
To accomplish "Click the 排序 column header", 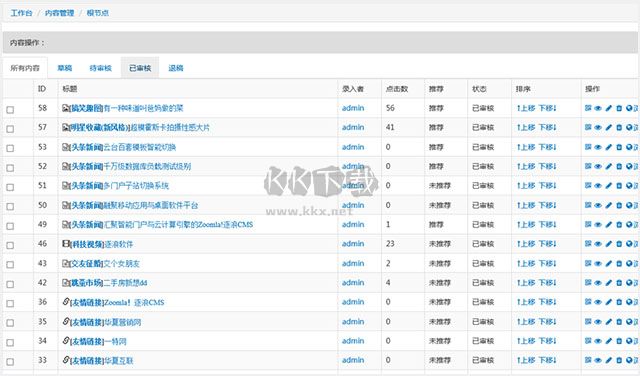I will [523, 89].
